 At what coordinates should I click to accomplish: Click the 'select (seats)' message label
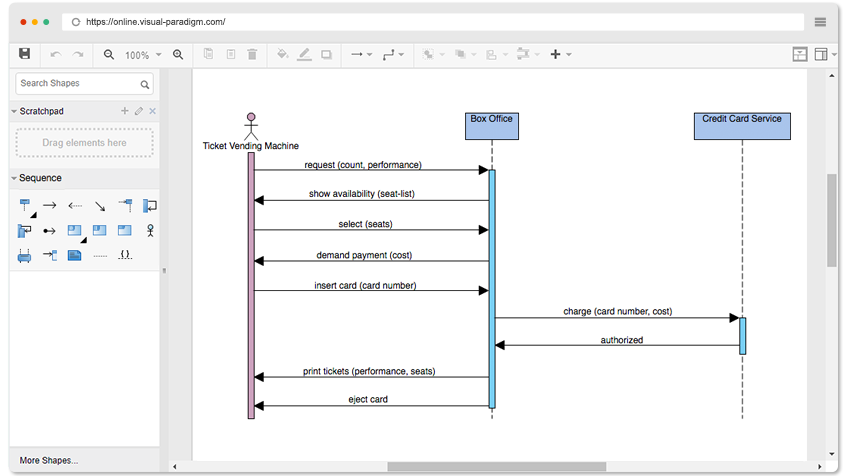[x=366, y=224]
